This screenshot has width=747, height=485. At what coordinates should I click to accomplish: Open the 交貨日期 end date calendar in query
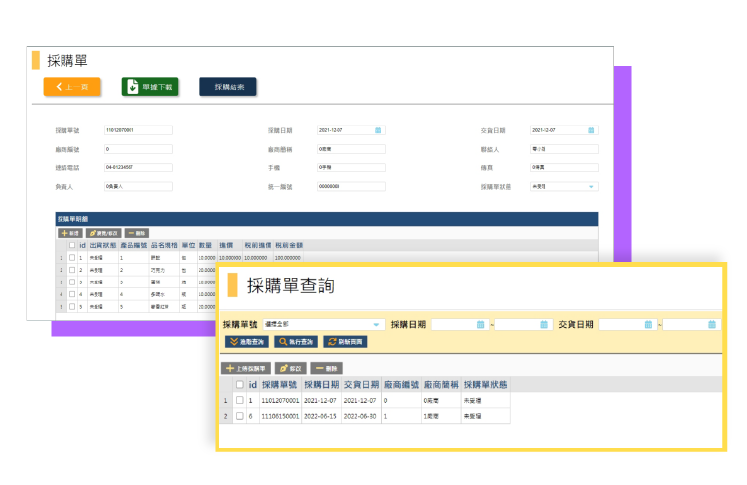[x=711, y=325]
